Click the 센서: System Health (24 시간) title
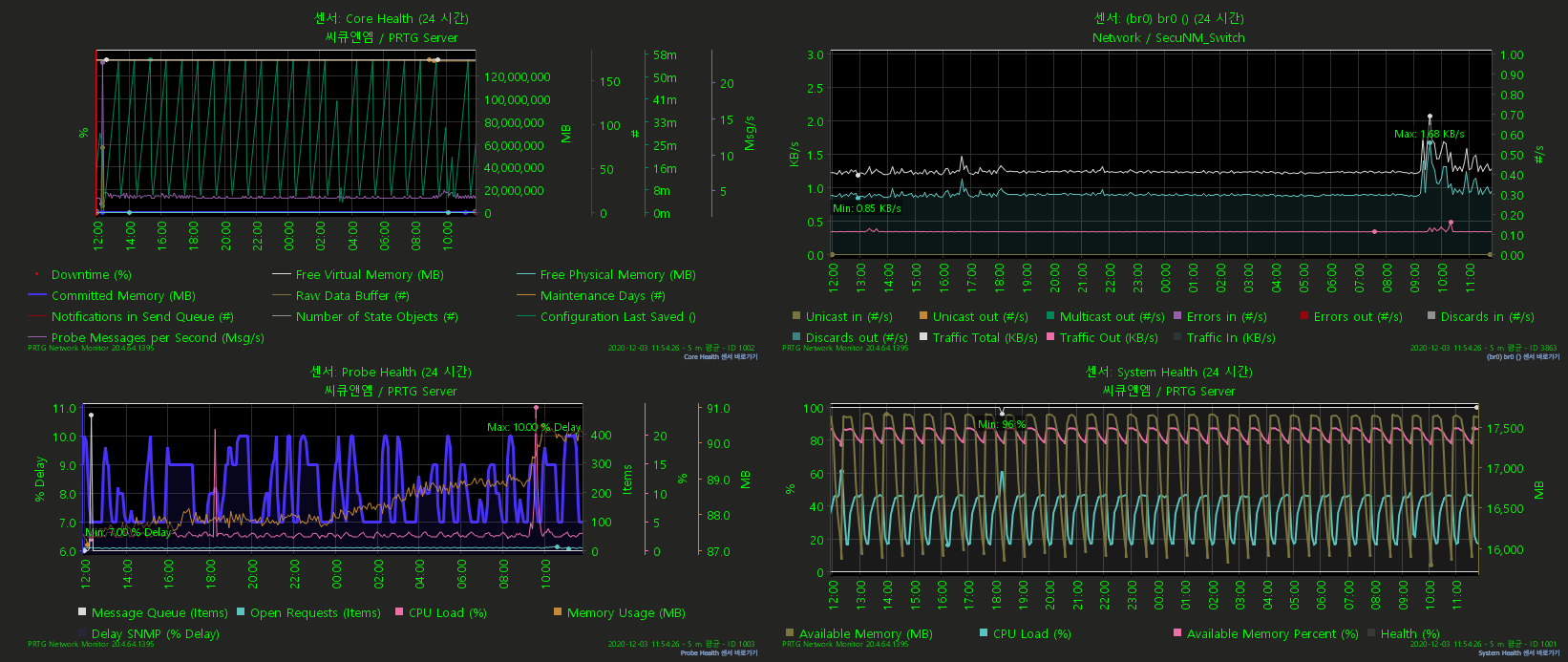Image resolution: width=1568 pixels, height=662 pixels. pyautogui.click(x=1169, y=372)
